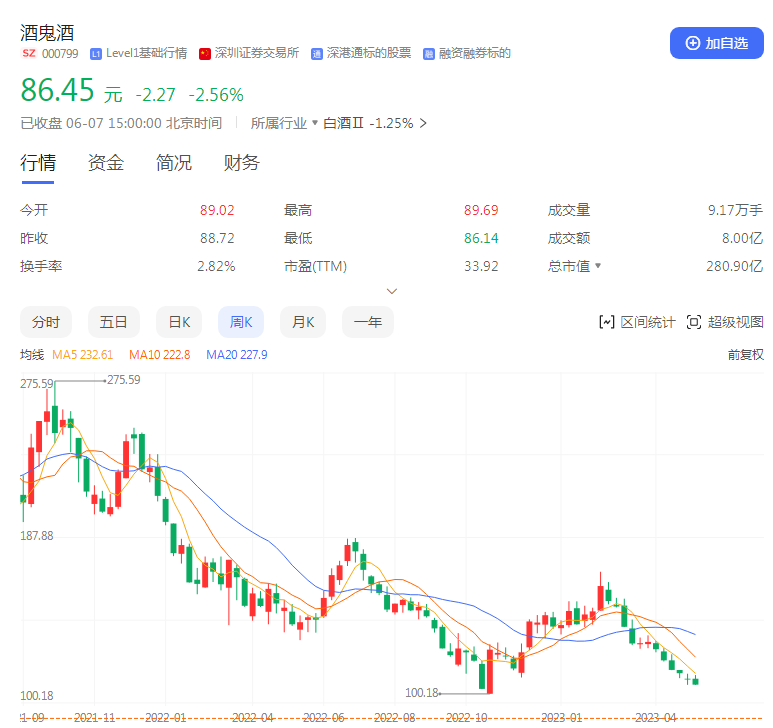Click the 加自选 add-to-watchlist button
This screenshot has height=728, width=773.
click(716, 43)
